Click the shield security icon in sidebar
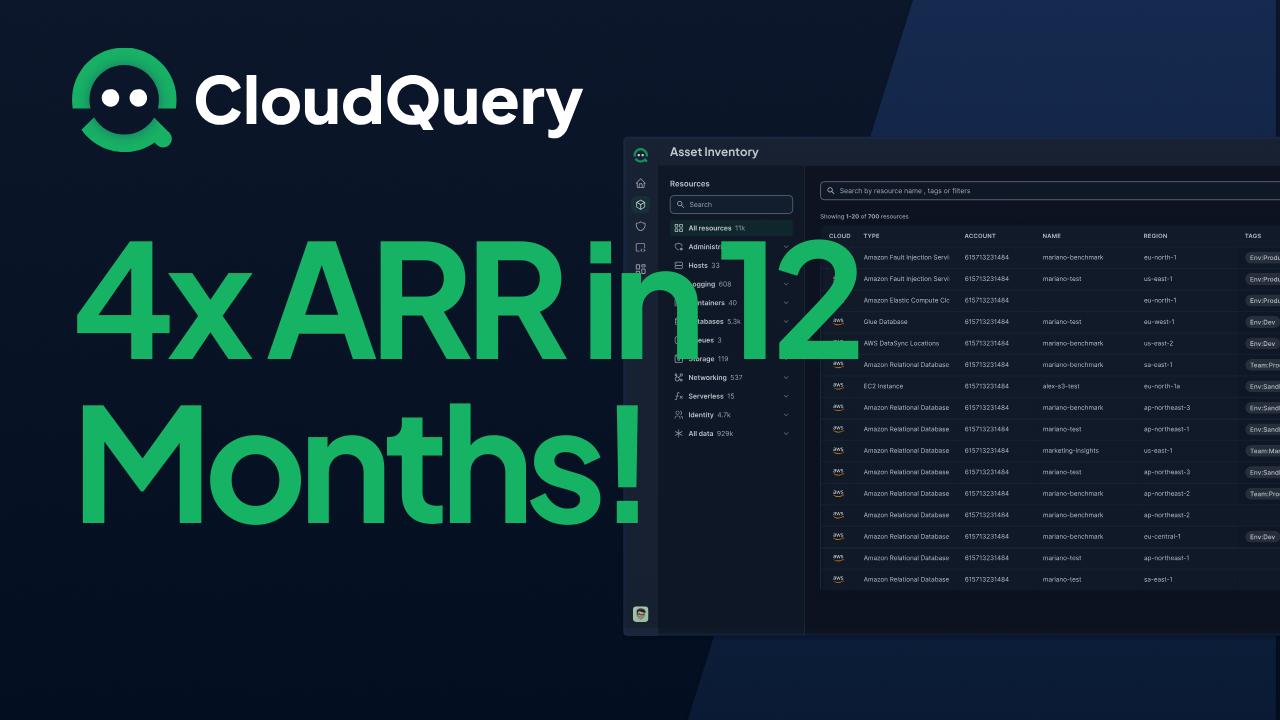This screenshot has height=720, width=1280. (640, 226)
